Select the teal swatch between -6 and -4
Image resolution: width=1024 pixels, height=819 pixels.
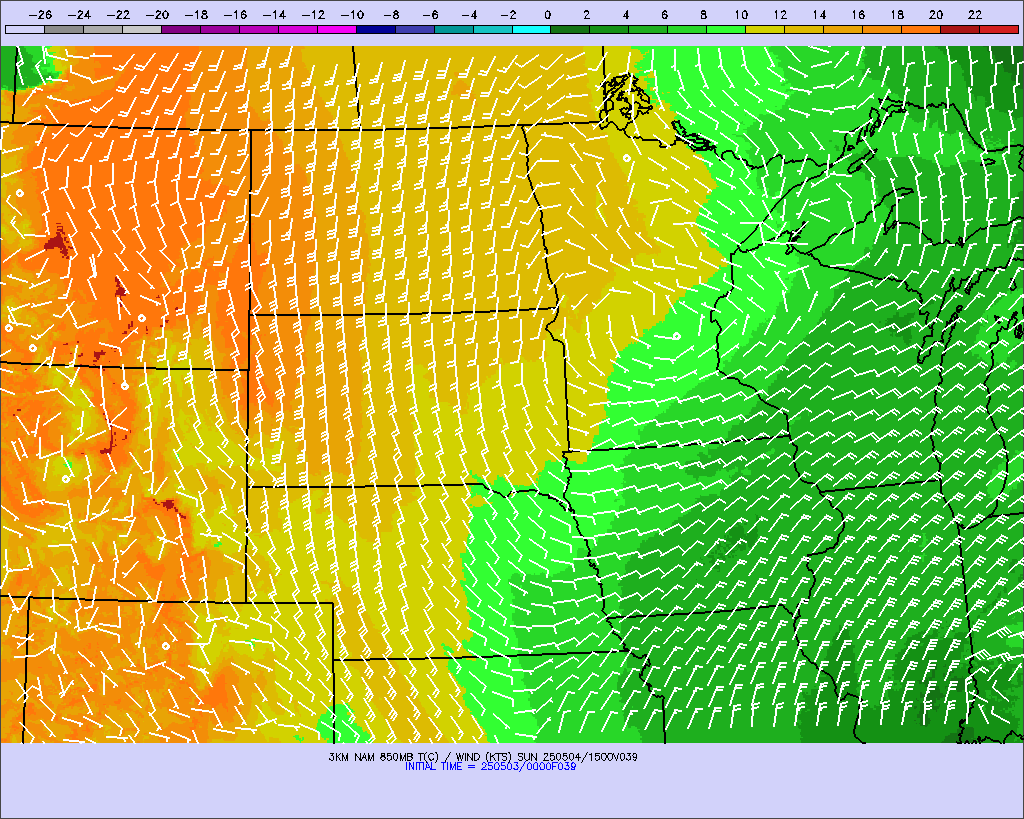coord(454,29)
